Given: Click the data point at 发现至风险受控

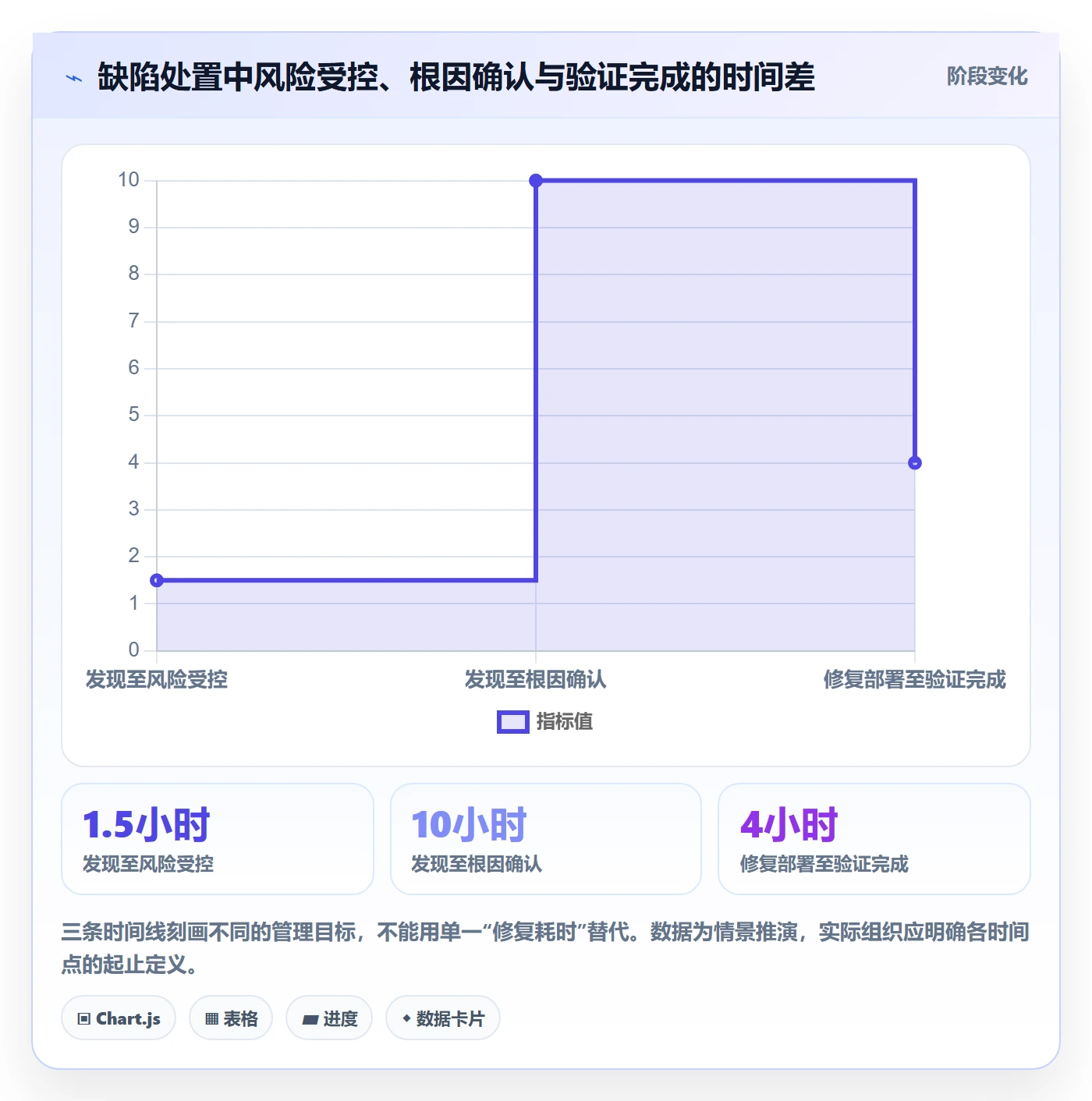Looking at the screenshot, I should point(157,580).
